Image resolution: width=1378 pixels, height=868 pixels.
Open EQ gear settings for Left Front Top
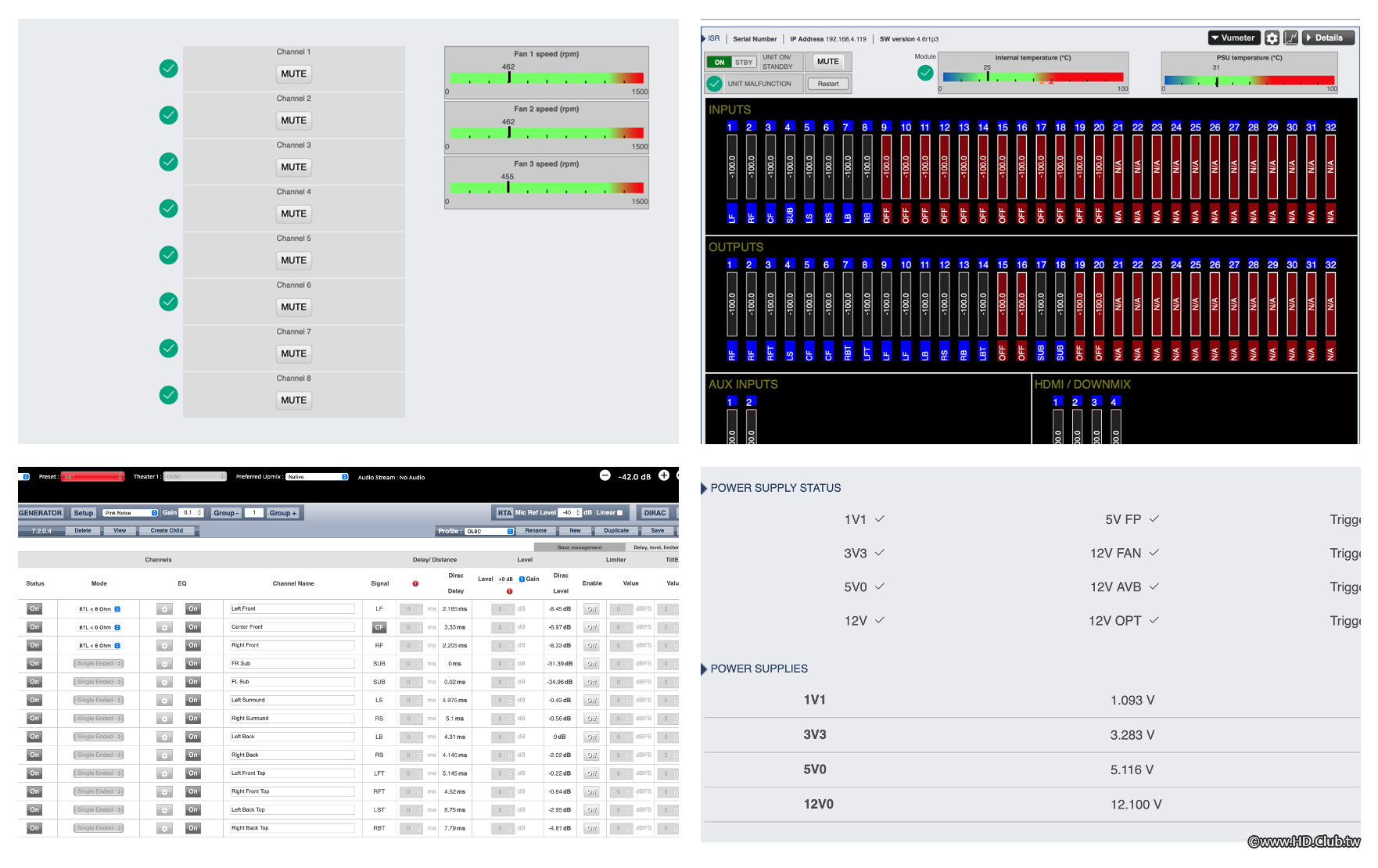click(164, 773)
